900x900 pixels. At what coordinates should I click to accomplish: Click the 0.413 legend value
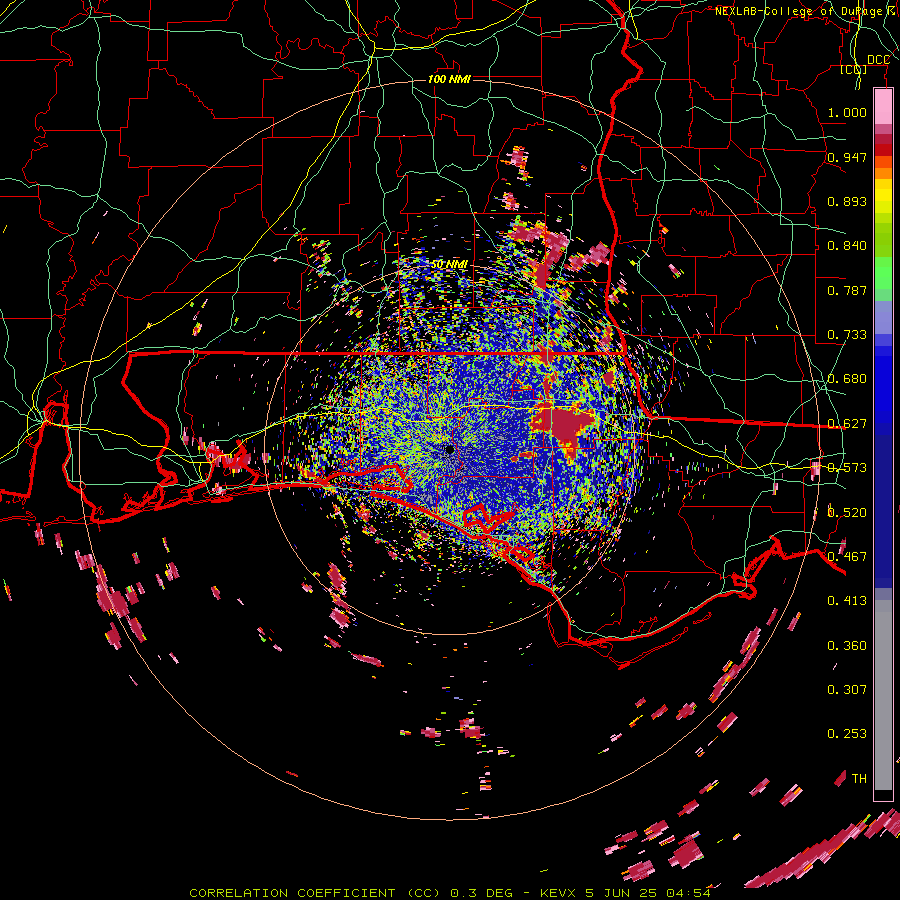(x=847, y=601)
